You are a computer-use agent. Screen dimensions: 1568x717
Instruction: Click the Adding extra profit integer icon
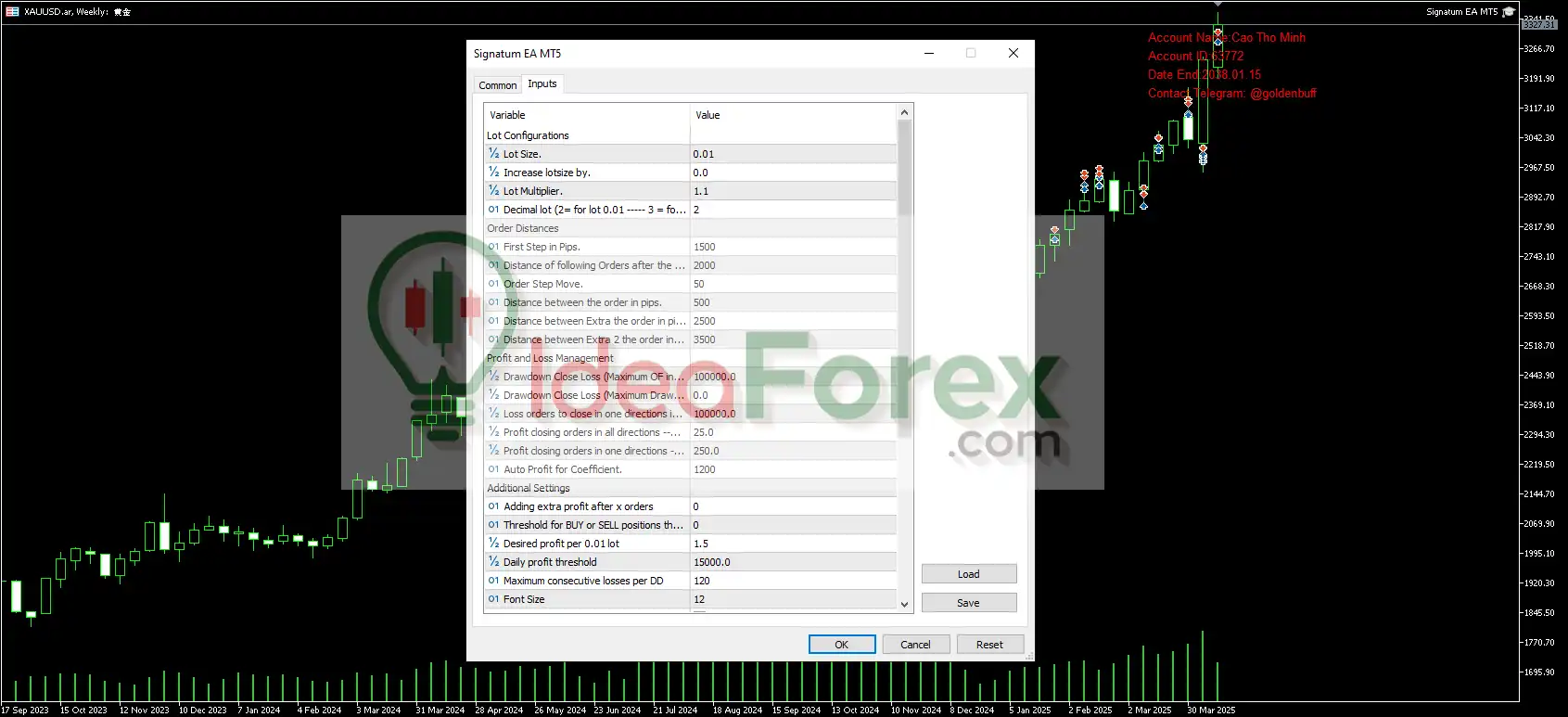point(493,506)
